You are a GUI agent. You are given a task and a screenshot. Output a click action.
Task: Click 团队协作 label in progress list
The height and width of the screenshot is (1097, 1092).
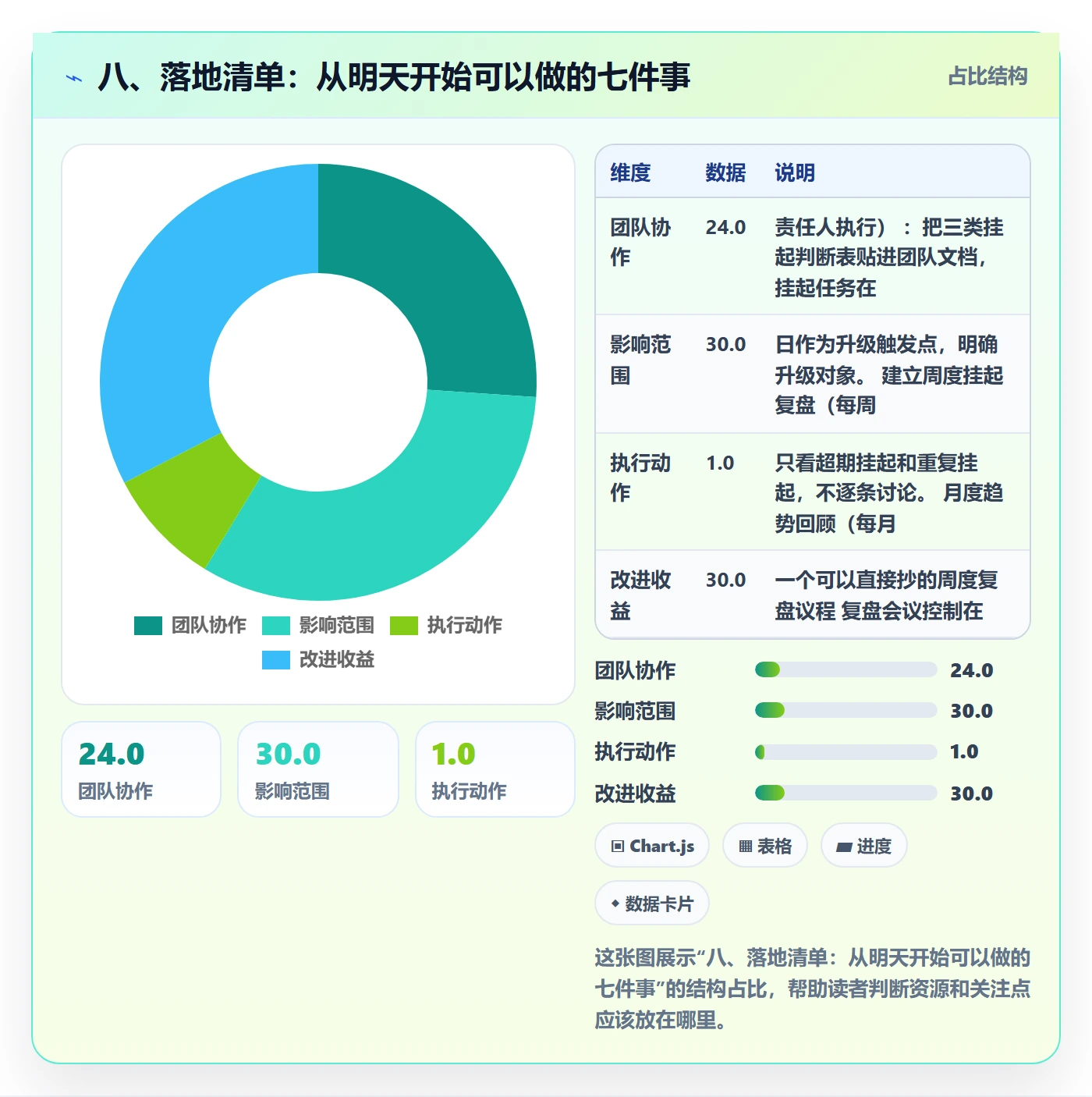[x=635, y=670]
